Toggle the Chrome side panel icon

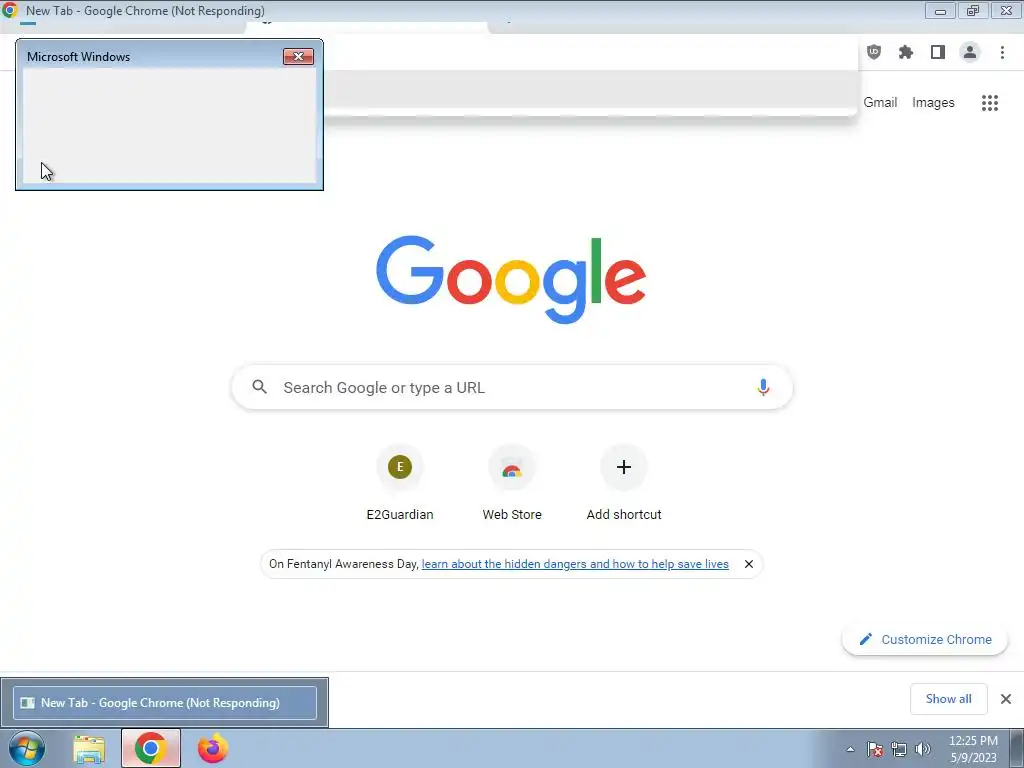[938, 52]
